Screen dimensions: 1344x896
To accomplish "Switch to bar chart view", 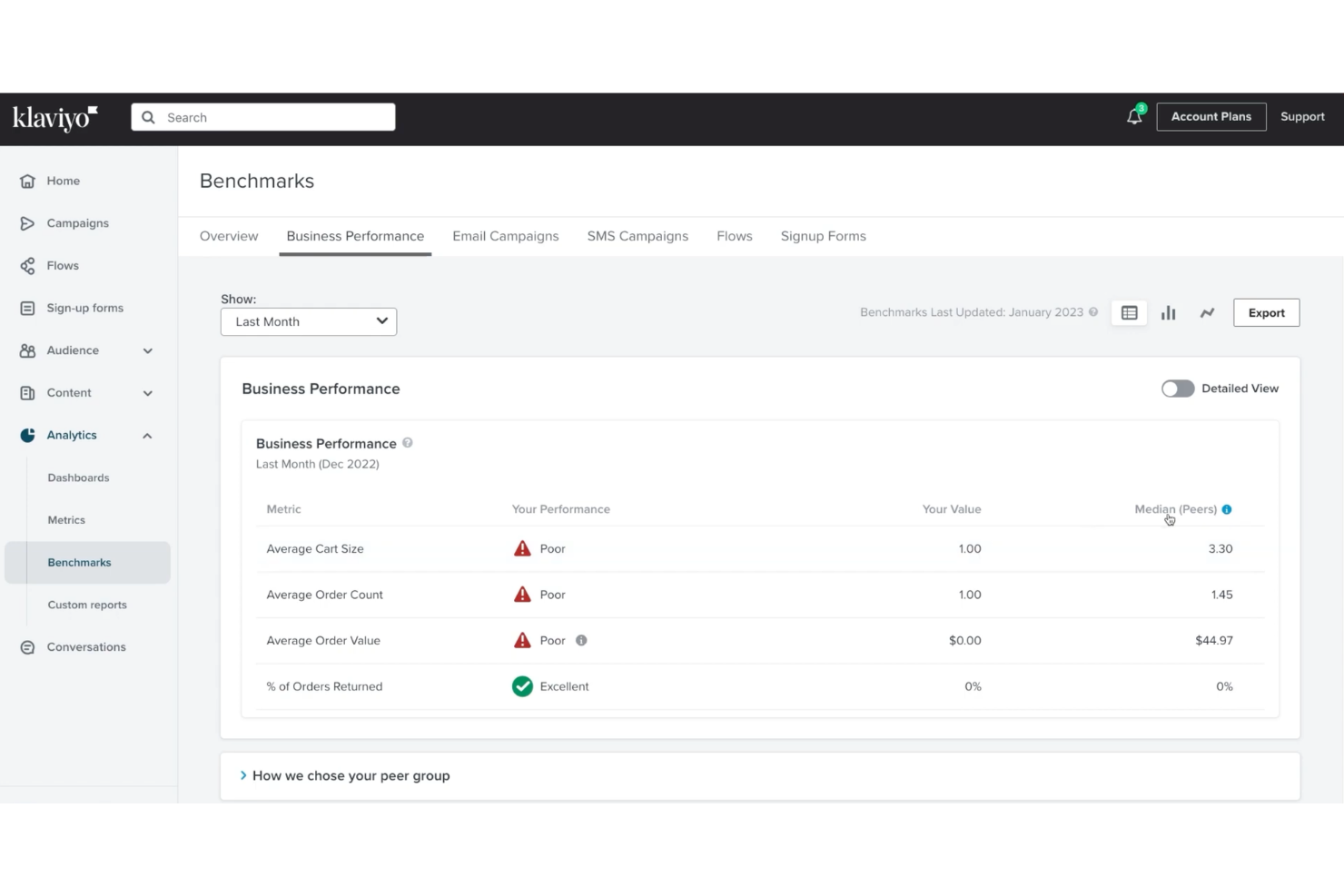I will pyautogui.click(x=1168, y=312).
